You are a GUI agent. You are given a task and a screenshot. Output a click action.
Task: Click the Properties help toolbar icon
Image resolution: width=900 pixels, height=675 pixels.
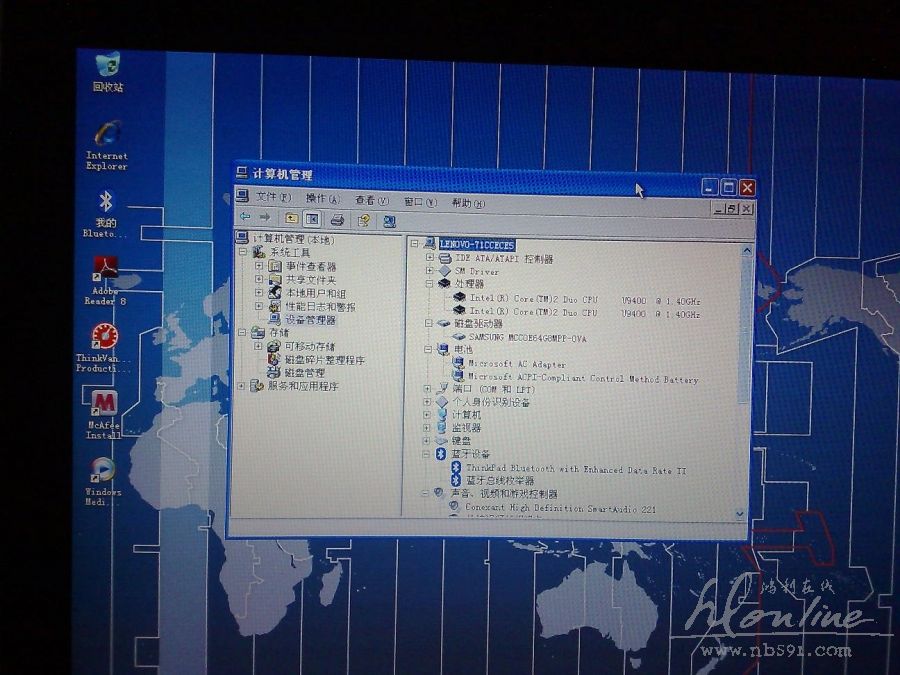coord(363,220)
